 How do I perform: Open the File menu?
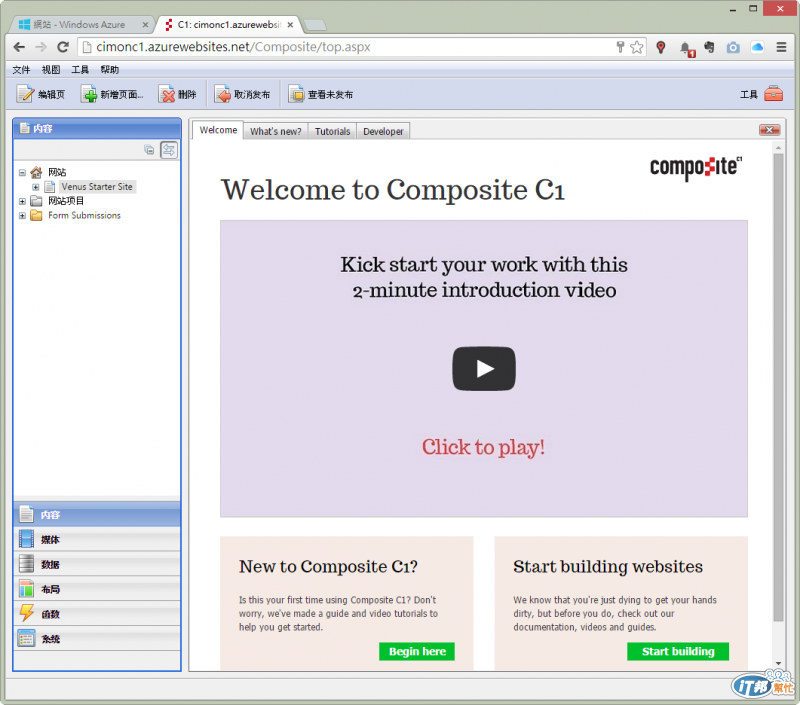(x=21, y=70)
